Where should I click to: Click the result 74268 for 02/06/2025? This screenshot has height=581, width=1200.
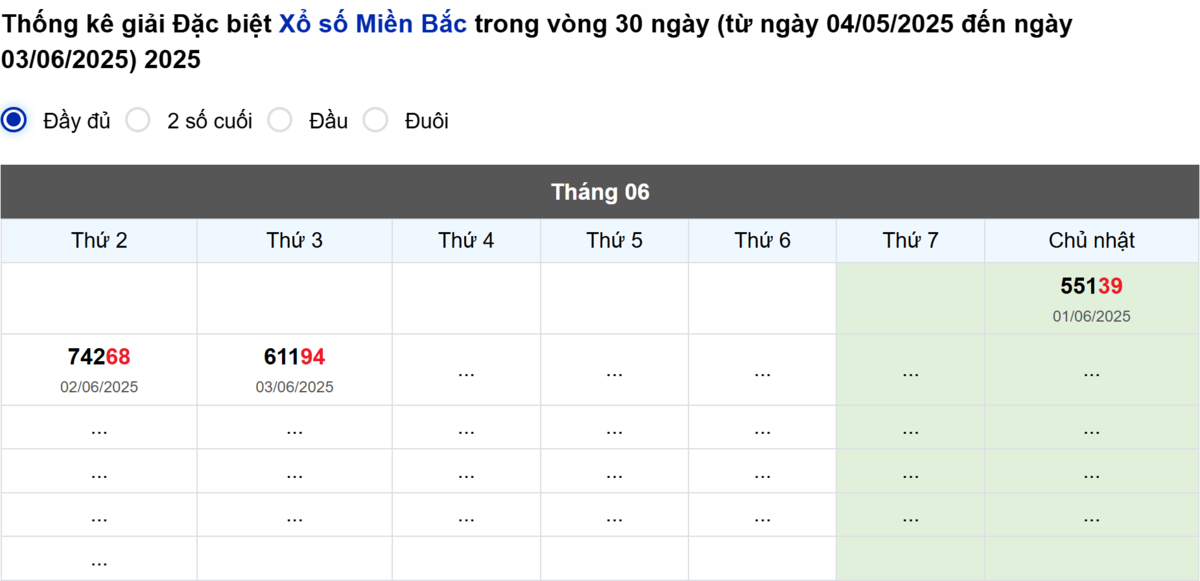[98, 356]
